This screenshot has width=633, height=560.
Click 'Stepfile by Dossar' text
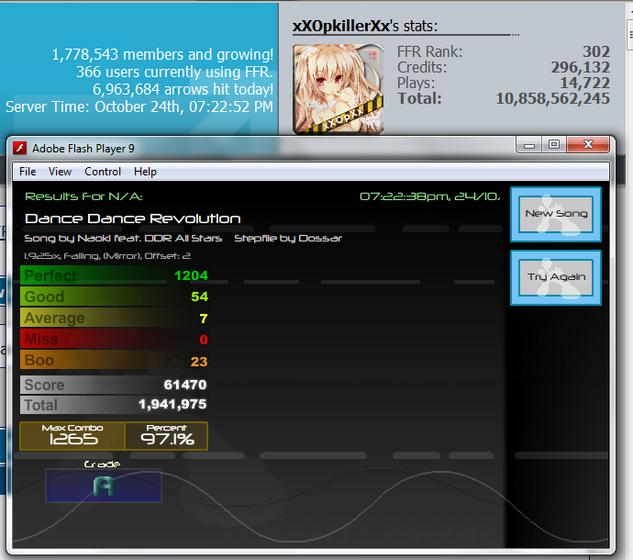(288, 239)
